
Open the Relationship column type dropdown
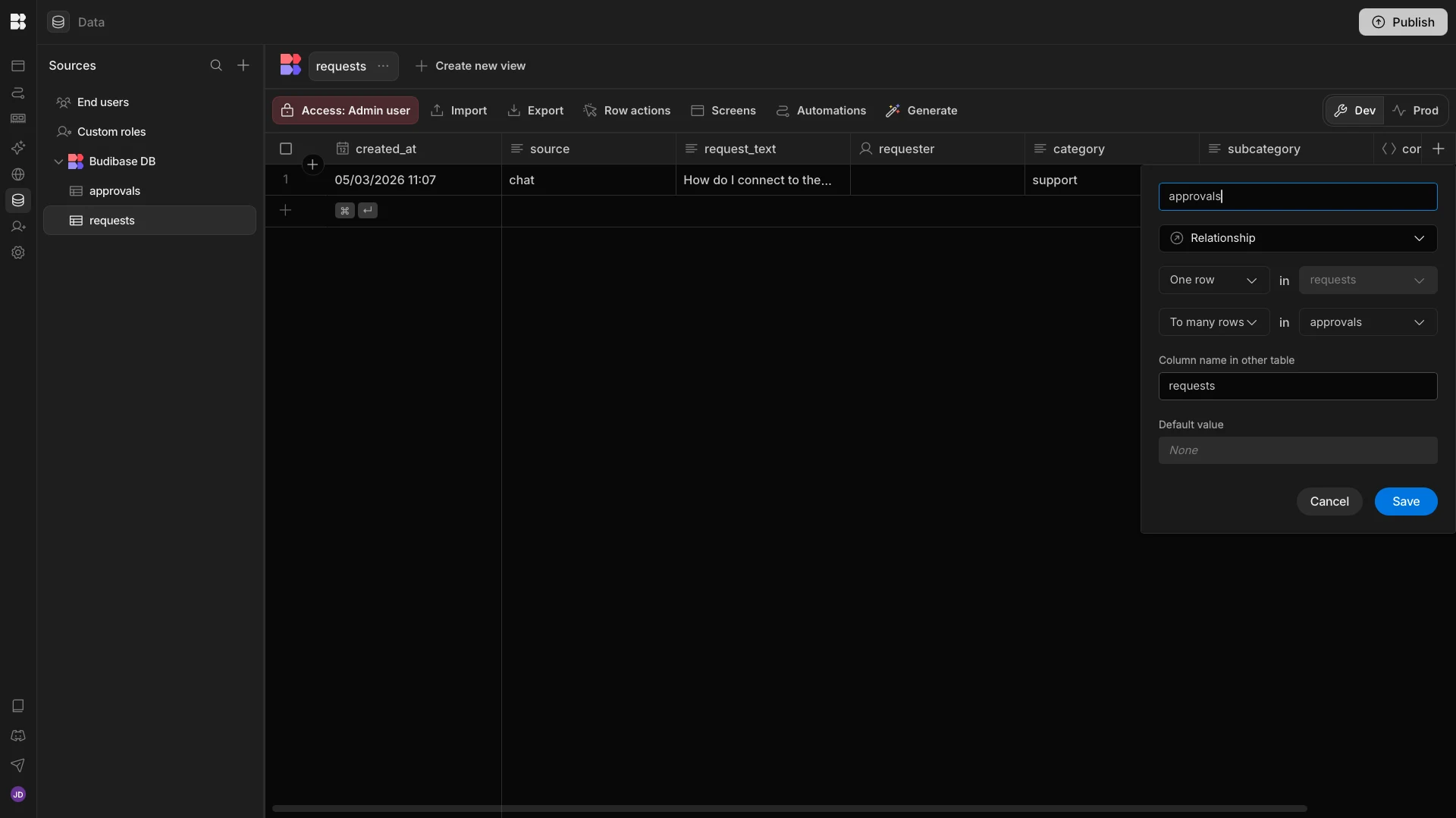[1298, 238]
